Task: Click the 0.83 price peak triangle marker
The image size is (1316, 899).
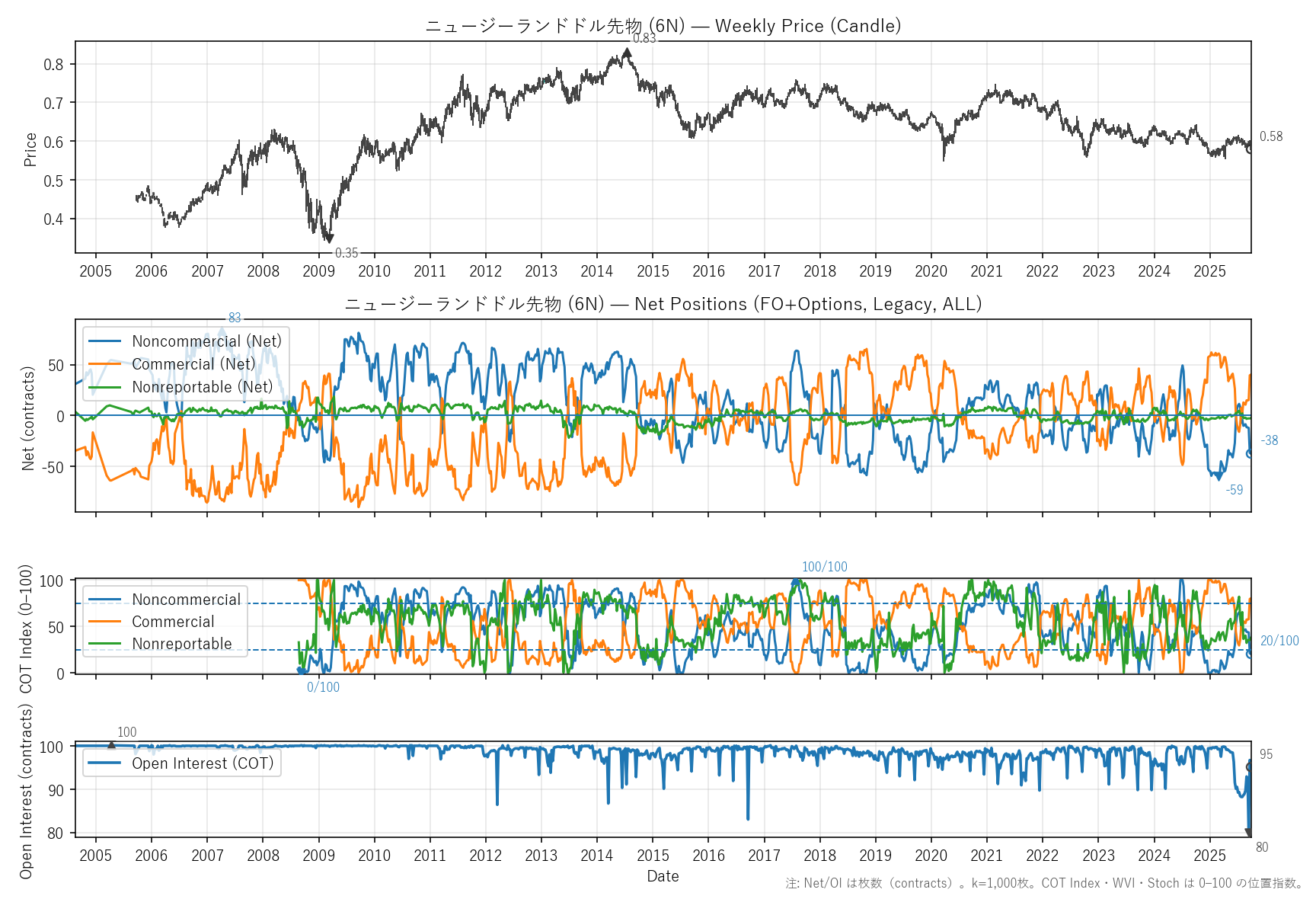Action: (x=627, y=53)
